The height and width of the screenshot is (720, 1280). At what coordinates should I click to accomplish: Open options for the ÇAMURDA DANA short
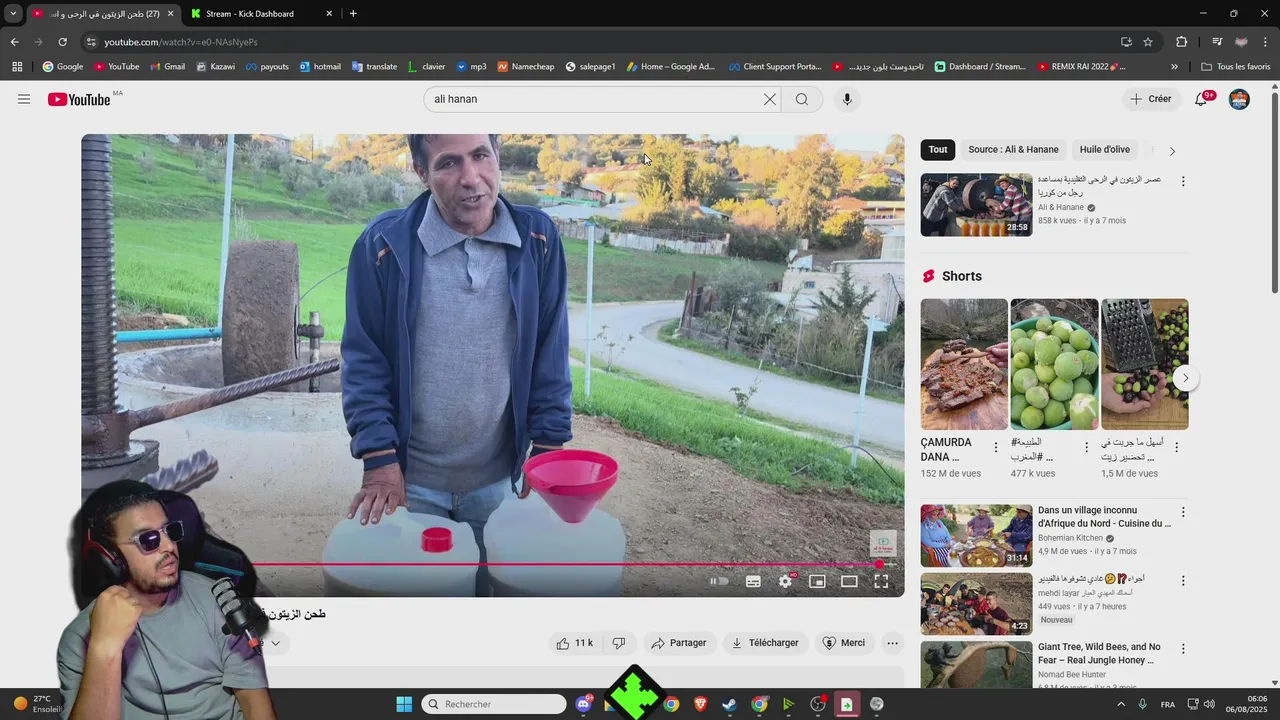pyautogui.click(x=996, y=447)
